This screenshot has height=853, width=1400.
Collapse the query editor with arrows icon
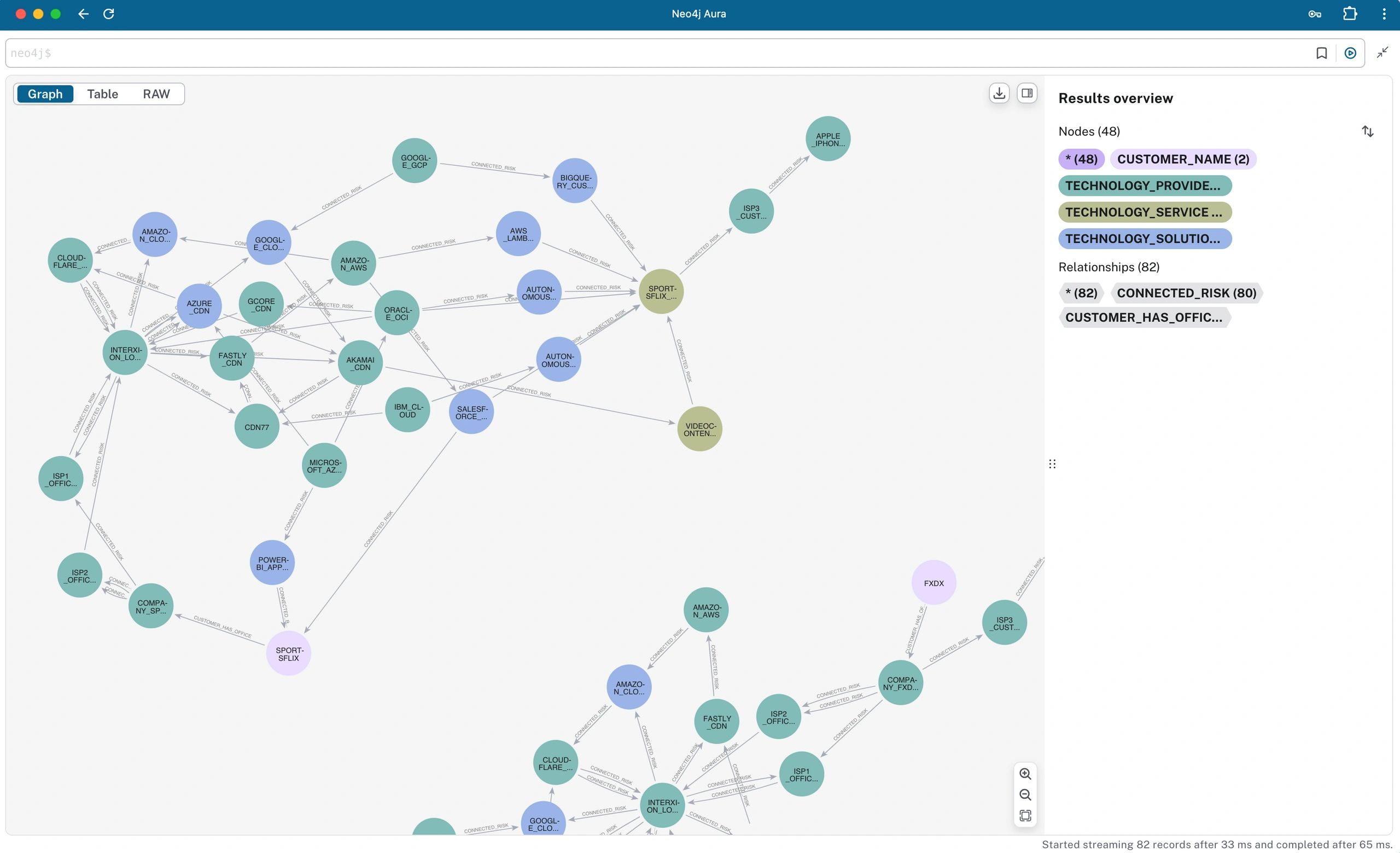click(x=1382, y=53)
